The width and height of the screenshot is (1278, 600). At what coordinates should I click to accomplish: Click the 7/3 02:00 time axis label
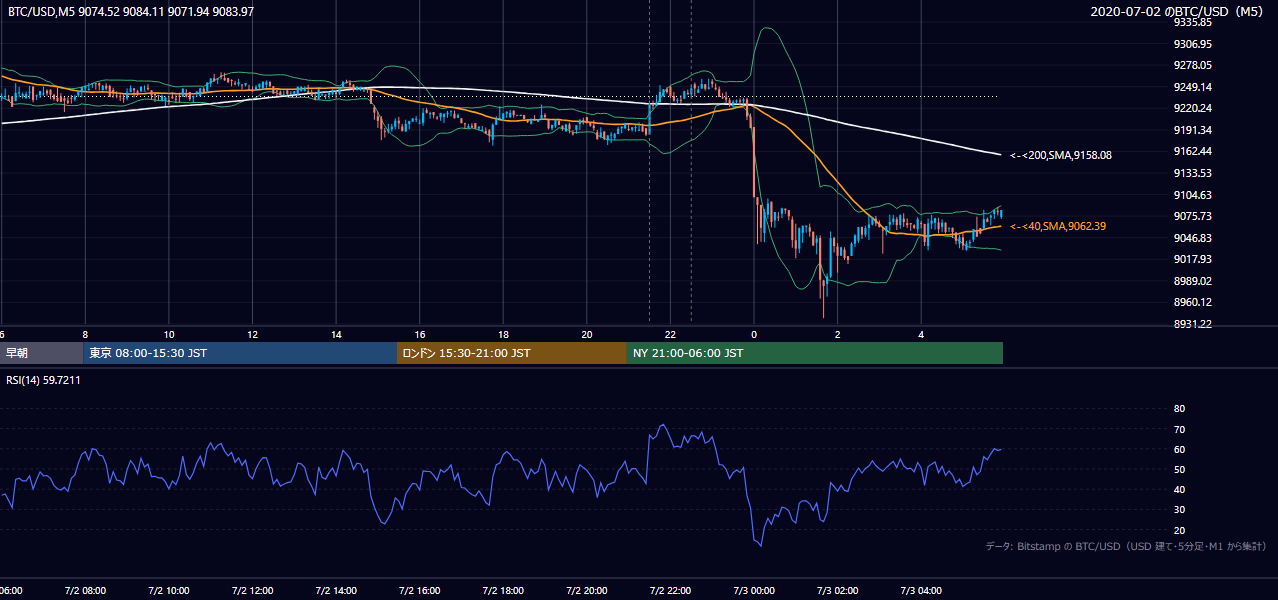[x=838, y=591]
